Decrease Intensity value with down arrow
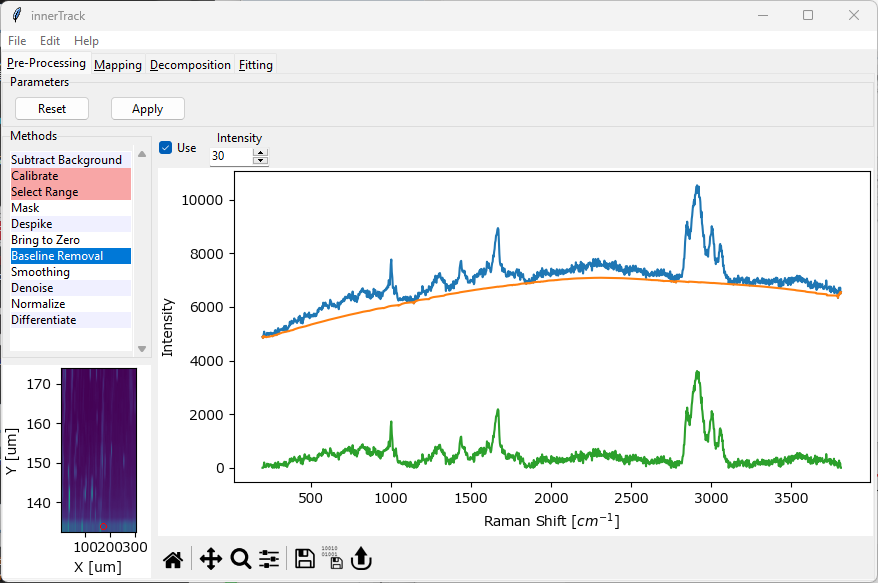Screen dimensions: 878x583 261,160
